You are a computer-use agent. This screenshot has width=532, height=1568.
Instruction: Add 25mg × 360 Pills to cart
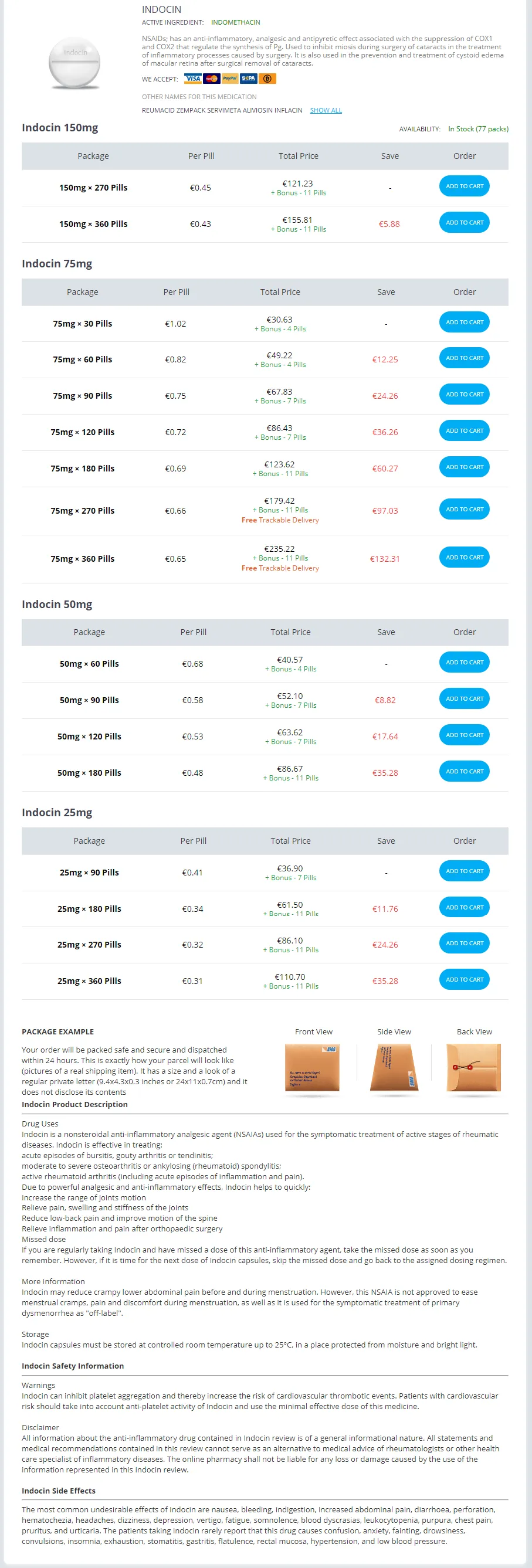point(464,979)
